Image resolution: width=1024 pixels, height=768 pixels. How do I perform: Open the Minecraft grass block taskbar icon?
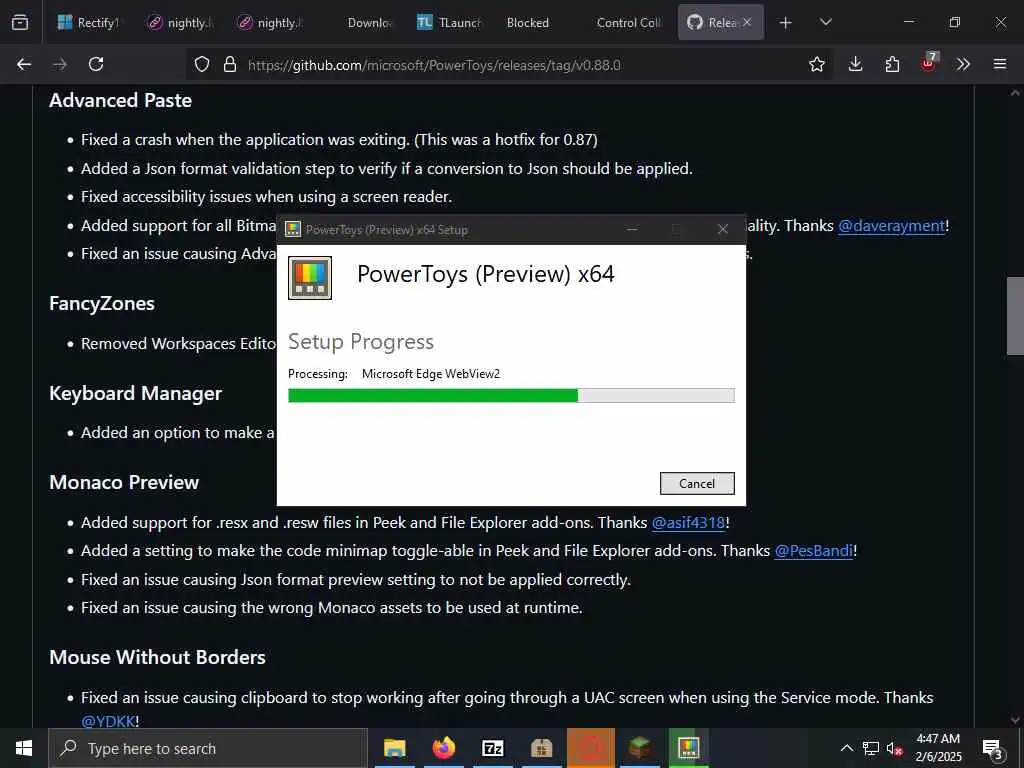coord(639,748)
